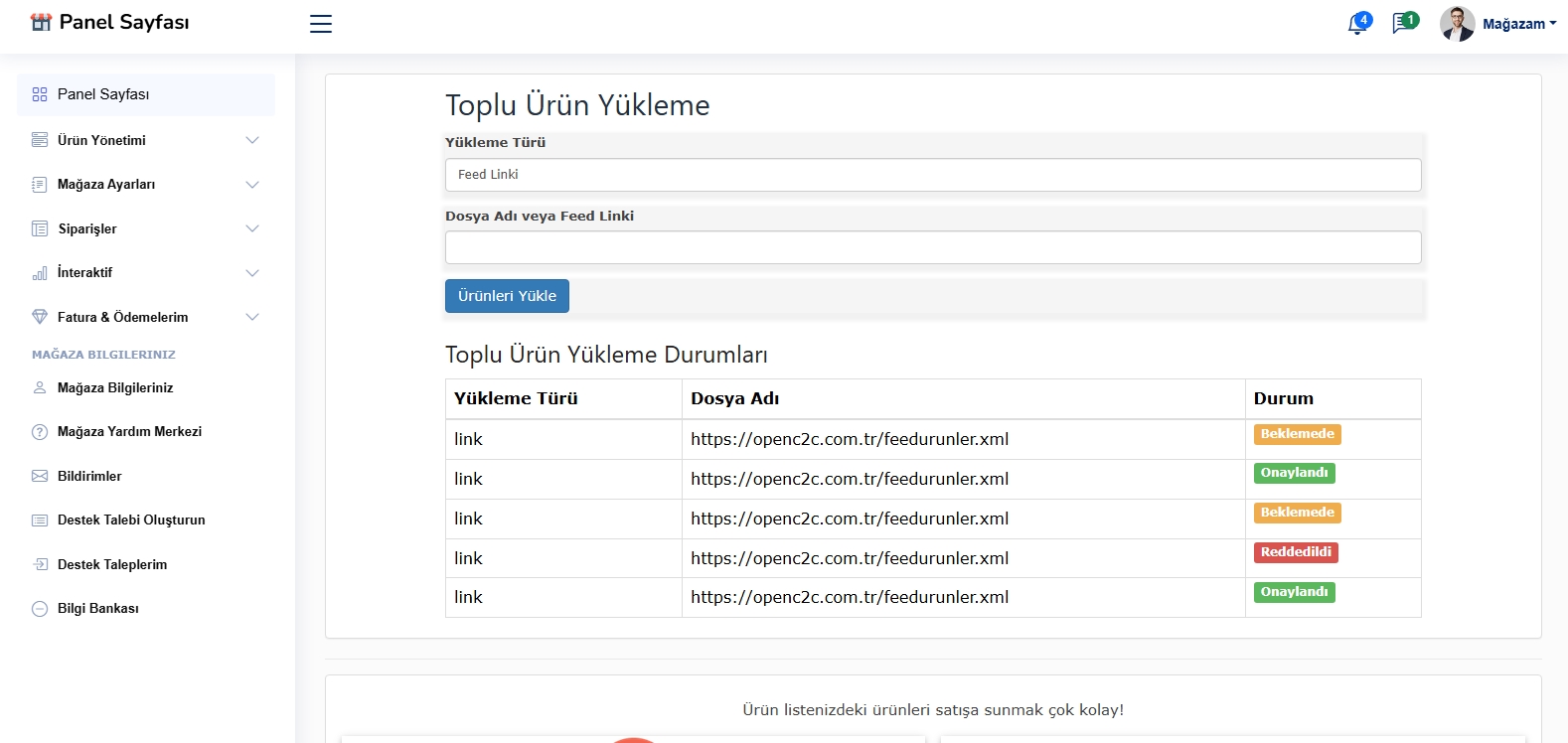Focus the Dosya Adı veya Feed Linki field

point(933,247)
